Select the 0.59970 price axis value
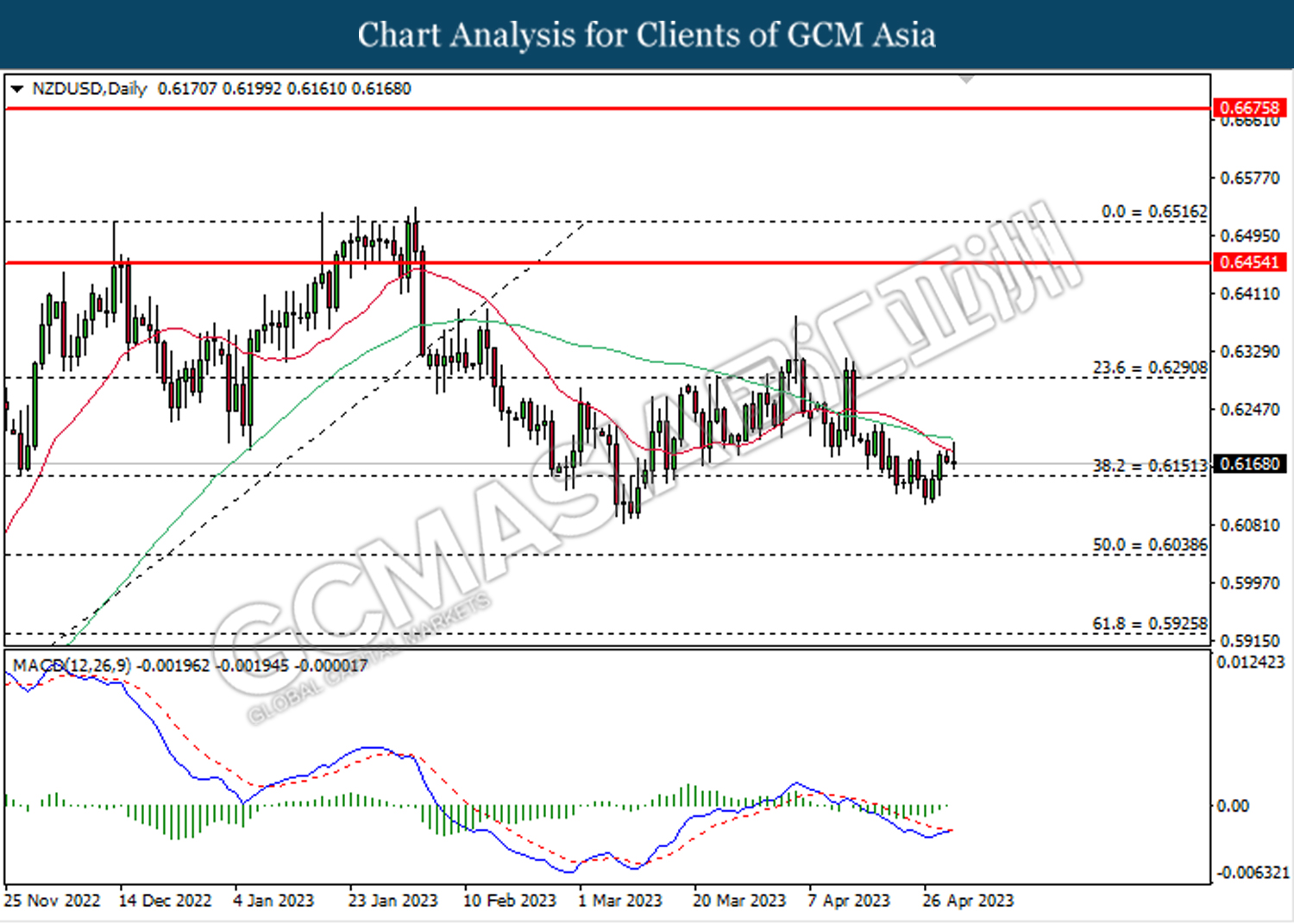The height and width of the screenshot is (924, 1294). click(1250, 583)
